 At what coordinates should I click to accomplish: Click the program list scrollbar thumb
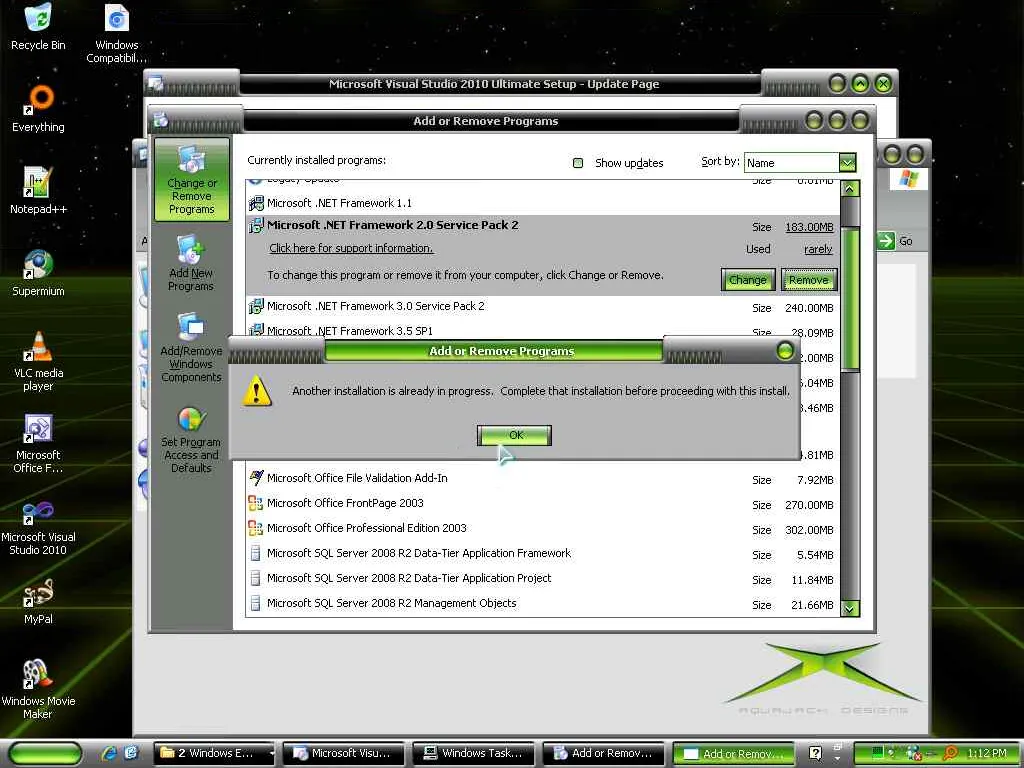click(850, 299)
